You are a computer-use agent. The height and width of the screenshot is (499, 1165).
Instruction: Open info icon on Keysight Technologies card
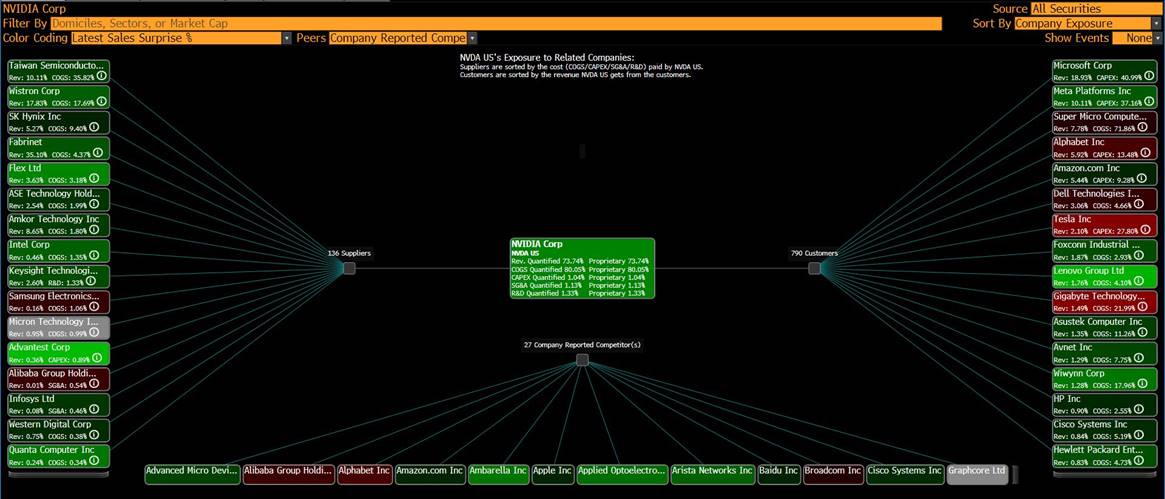[91, 281]
